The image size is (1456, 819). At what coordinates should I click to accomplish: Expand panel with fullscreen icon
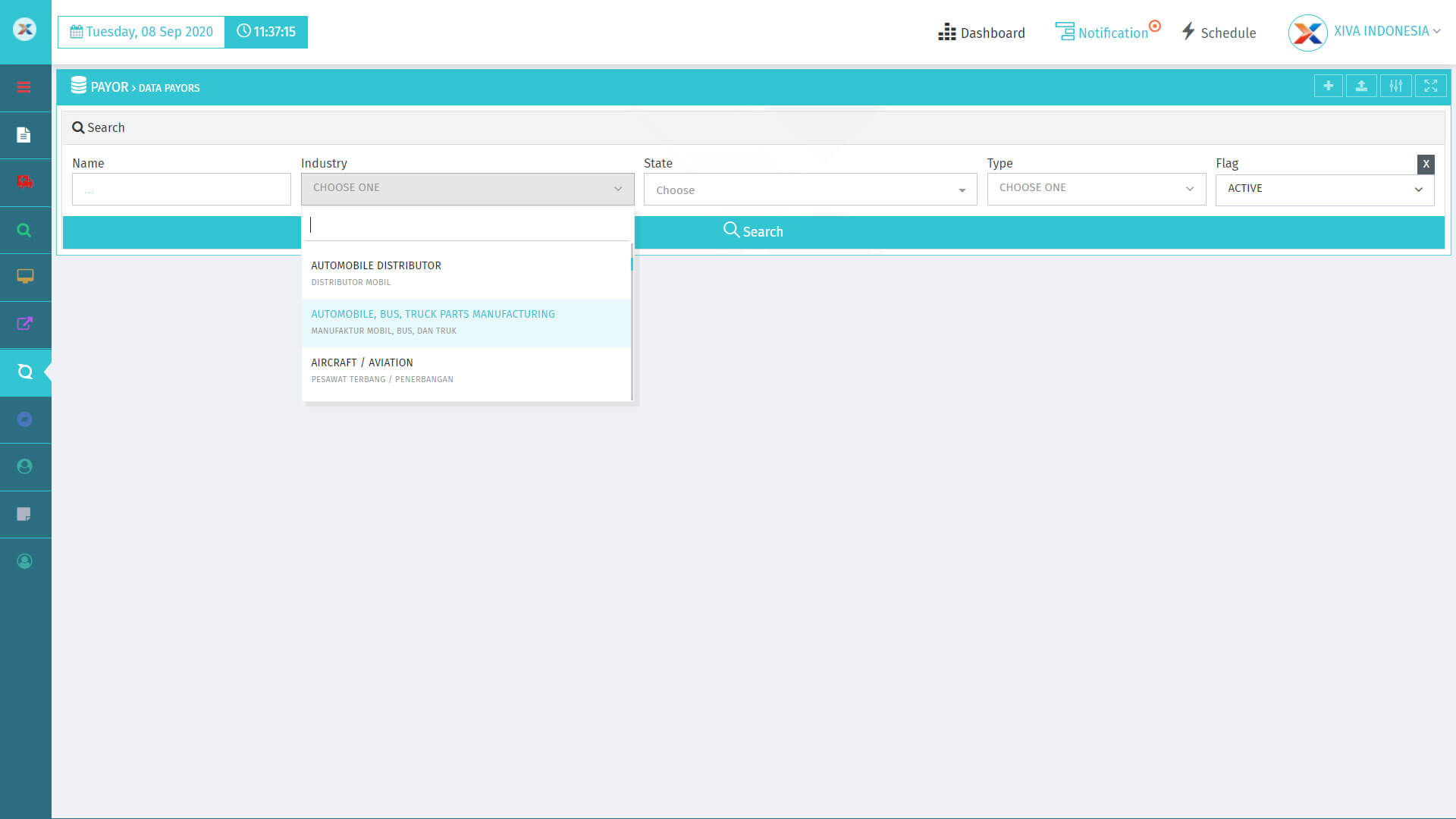[x=1431, y=86]
